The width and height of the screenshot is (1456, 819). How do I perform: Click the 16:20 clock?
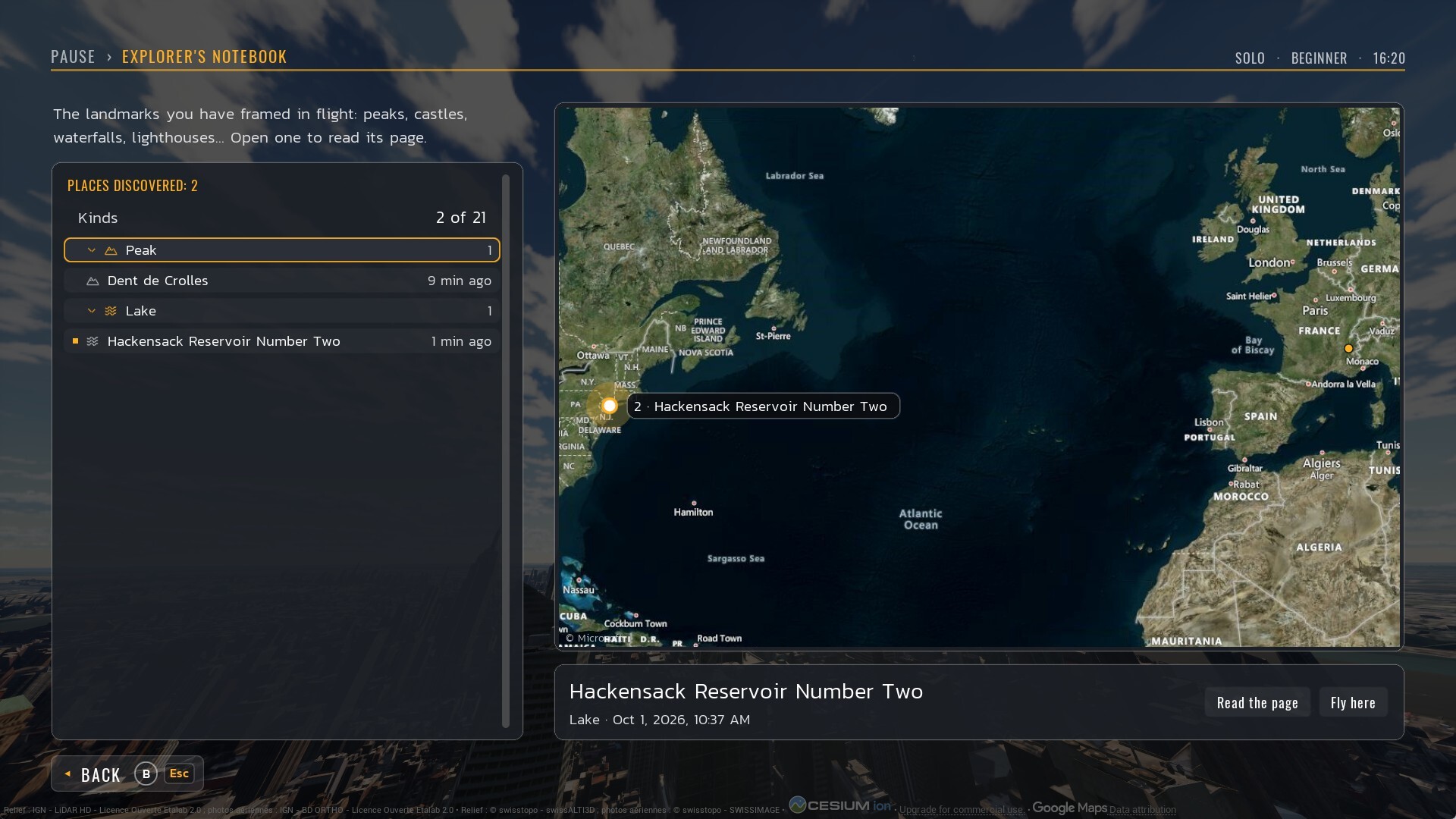(1389, 58)
